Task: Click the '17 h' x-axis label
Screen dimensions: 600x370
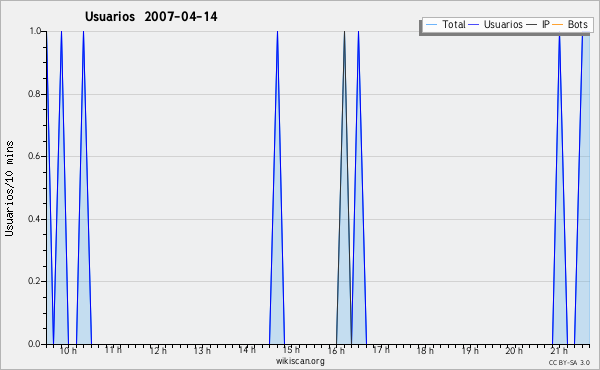Action: tap(381, 350)
